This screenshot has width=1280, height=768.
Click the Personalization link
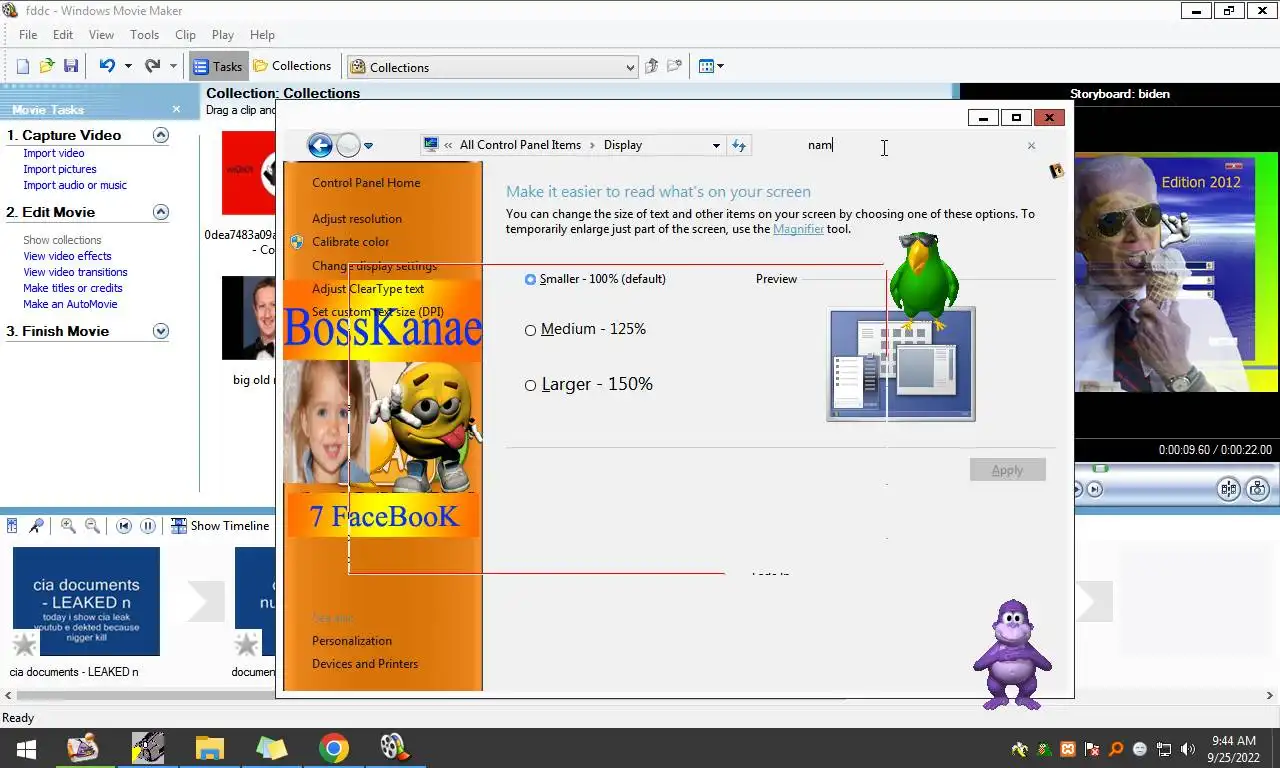point(352,641)
